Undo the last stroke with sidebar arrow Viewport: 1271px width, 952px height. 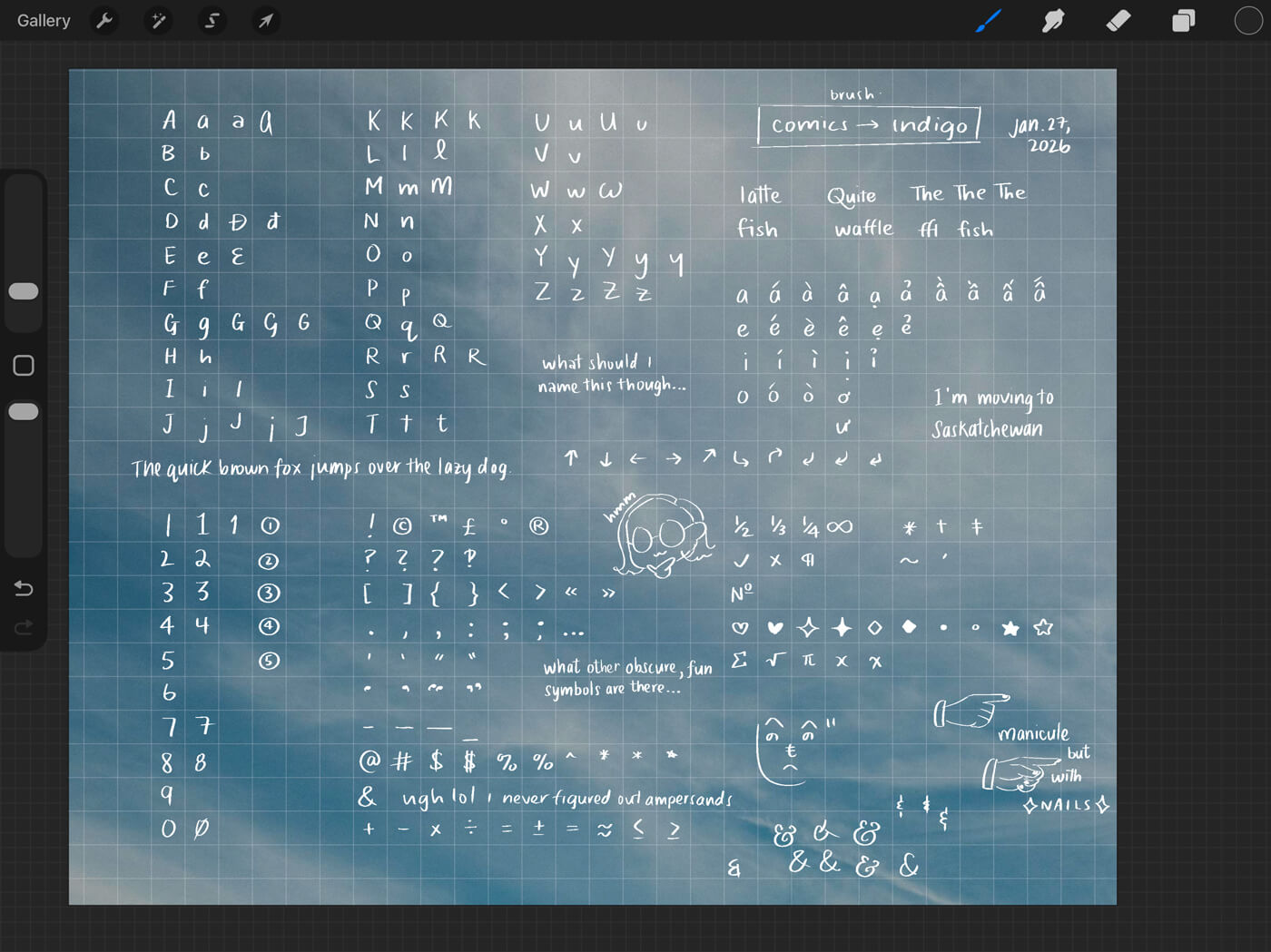[24, 588]
